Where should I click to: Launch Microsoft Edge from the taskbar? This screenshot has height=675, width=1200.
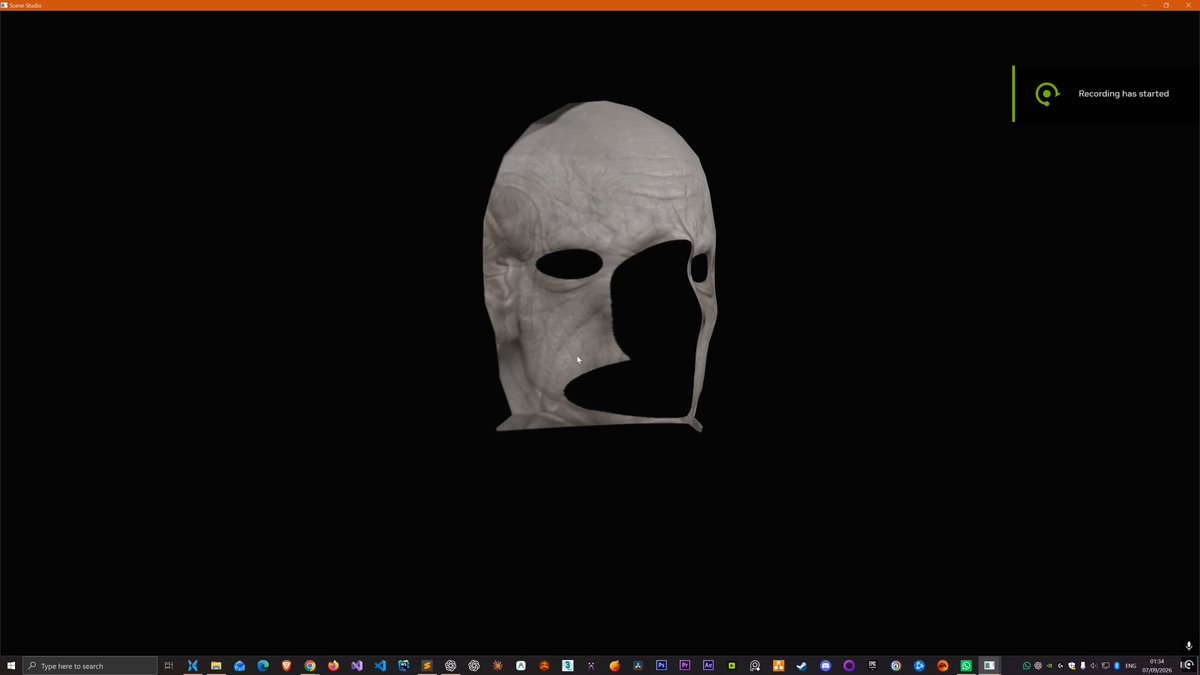click(x=263, y=666)
